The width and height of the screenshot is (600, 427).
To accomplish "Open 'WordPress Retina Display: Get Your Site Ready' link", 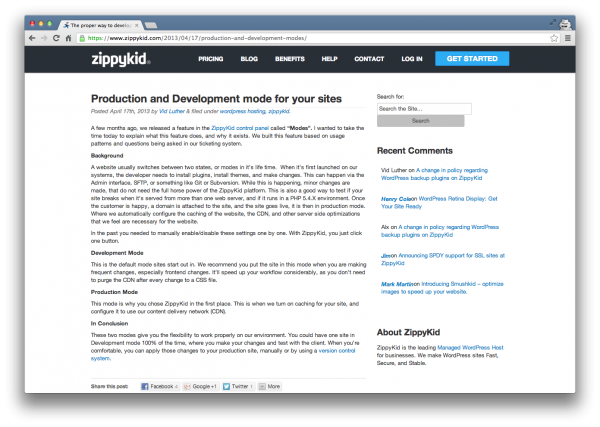I will click(x=439, y=202).
